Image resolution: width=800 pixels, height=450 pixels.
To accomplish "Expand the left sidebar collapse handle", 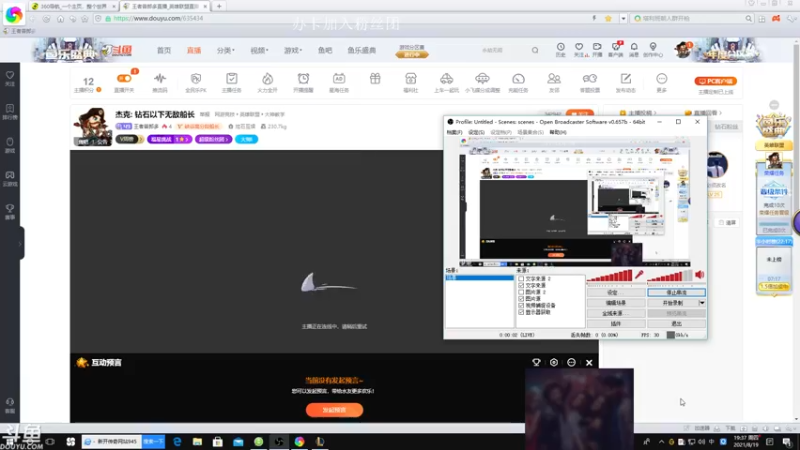I will pos(20,243).
